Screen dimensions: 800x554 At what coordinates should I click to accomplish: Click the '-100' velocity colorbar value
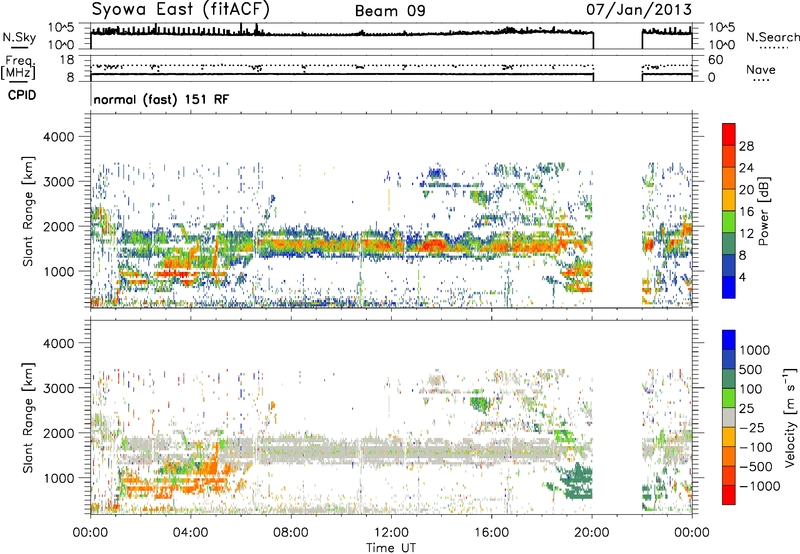[756, 447]
